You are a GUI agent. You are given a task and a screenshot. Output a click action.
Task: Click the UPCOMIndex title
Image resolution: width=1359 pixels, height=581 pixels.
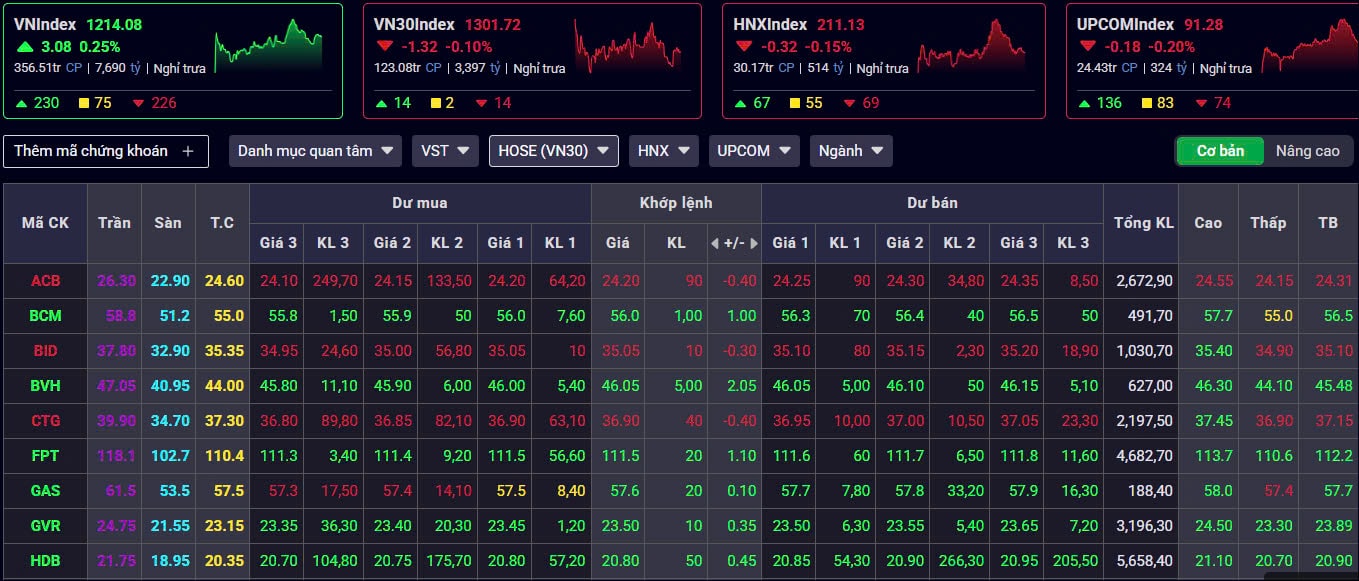1125,24
